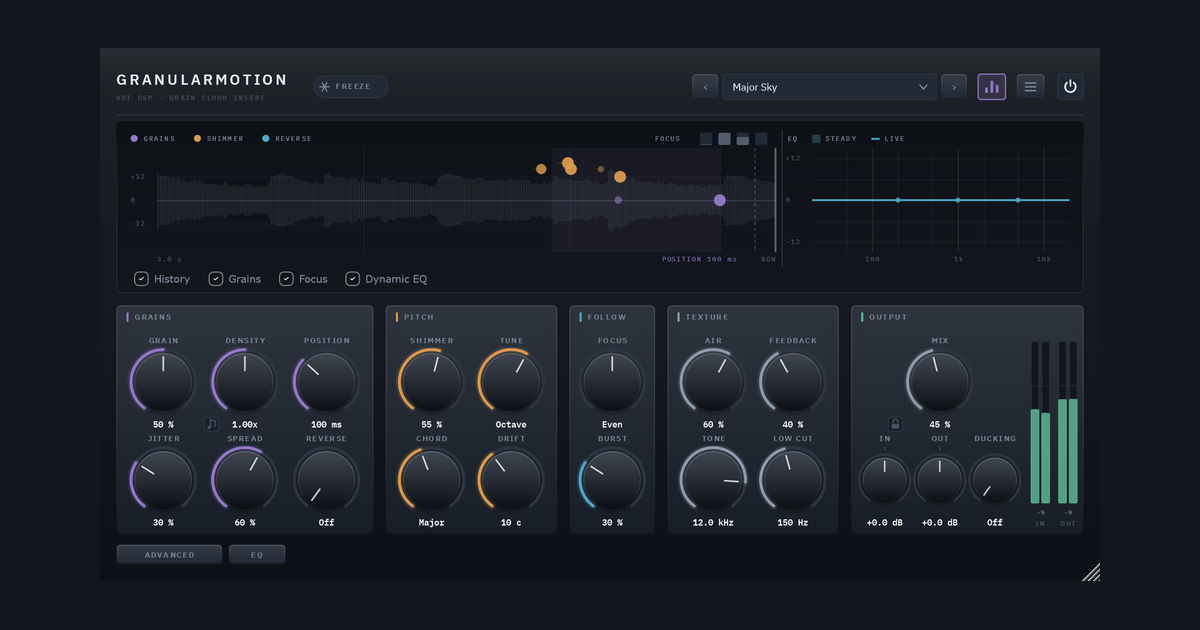
Task: Click the Jitter knob
Action: [x=163, y=479]
